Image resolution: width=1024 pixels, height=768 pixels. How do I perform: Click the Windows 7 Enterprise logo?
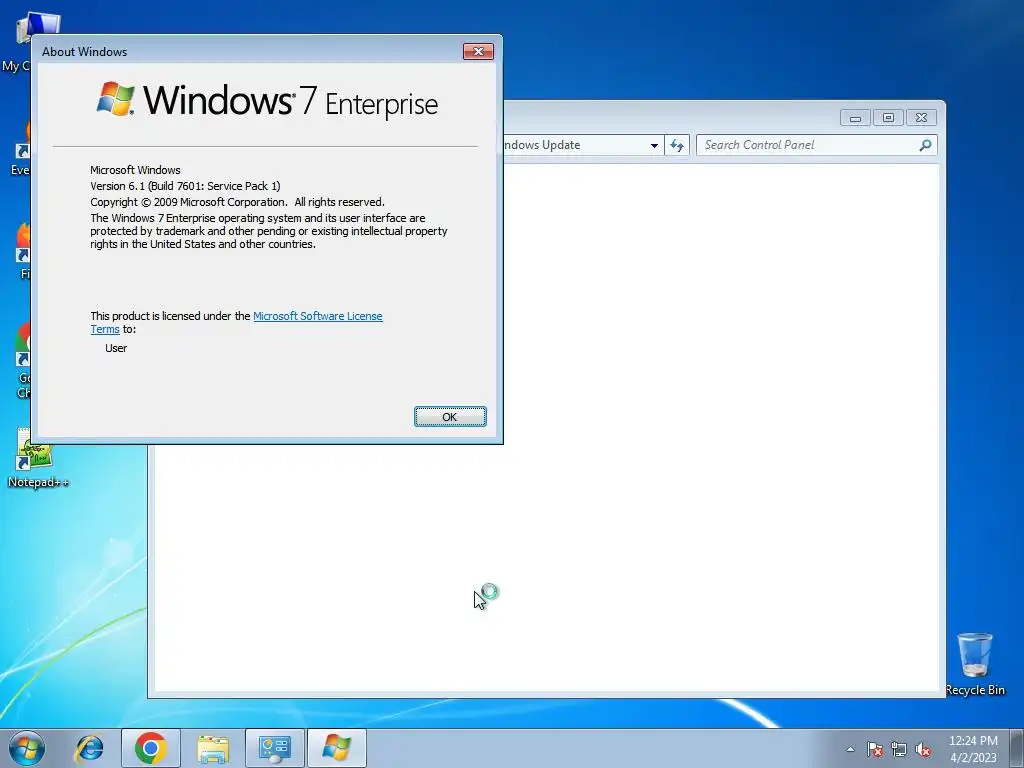267,101
